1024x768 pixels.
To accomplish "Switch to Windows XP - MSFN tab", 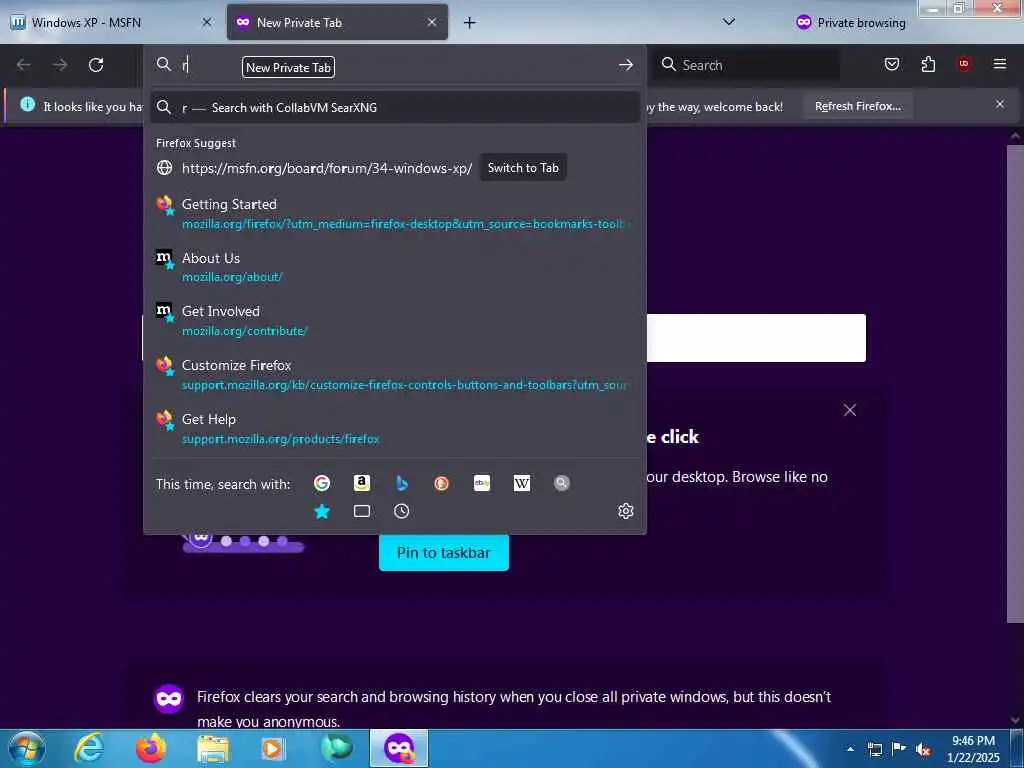I will pyautogui.click(x=113, y=22).
